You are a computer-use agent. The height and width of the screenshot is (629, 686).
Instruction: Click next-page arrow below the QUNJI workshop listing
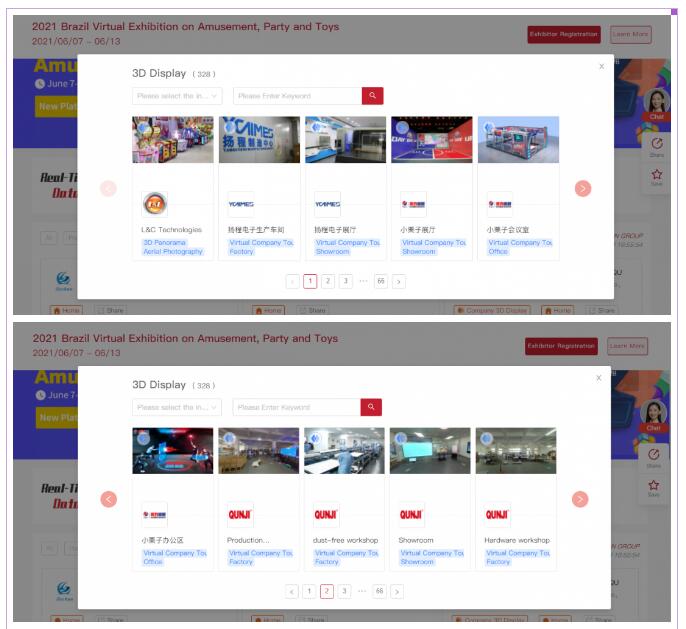(x=398, y=591)
